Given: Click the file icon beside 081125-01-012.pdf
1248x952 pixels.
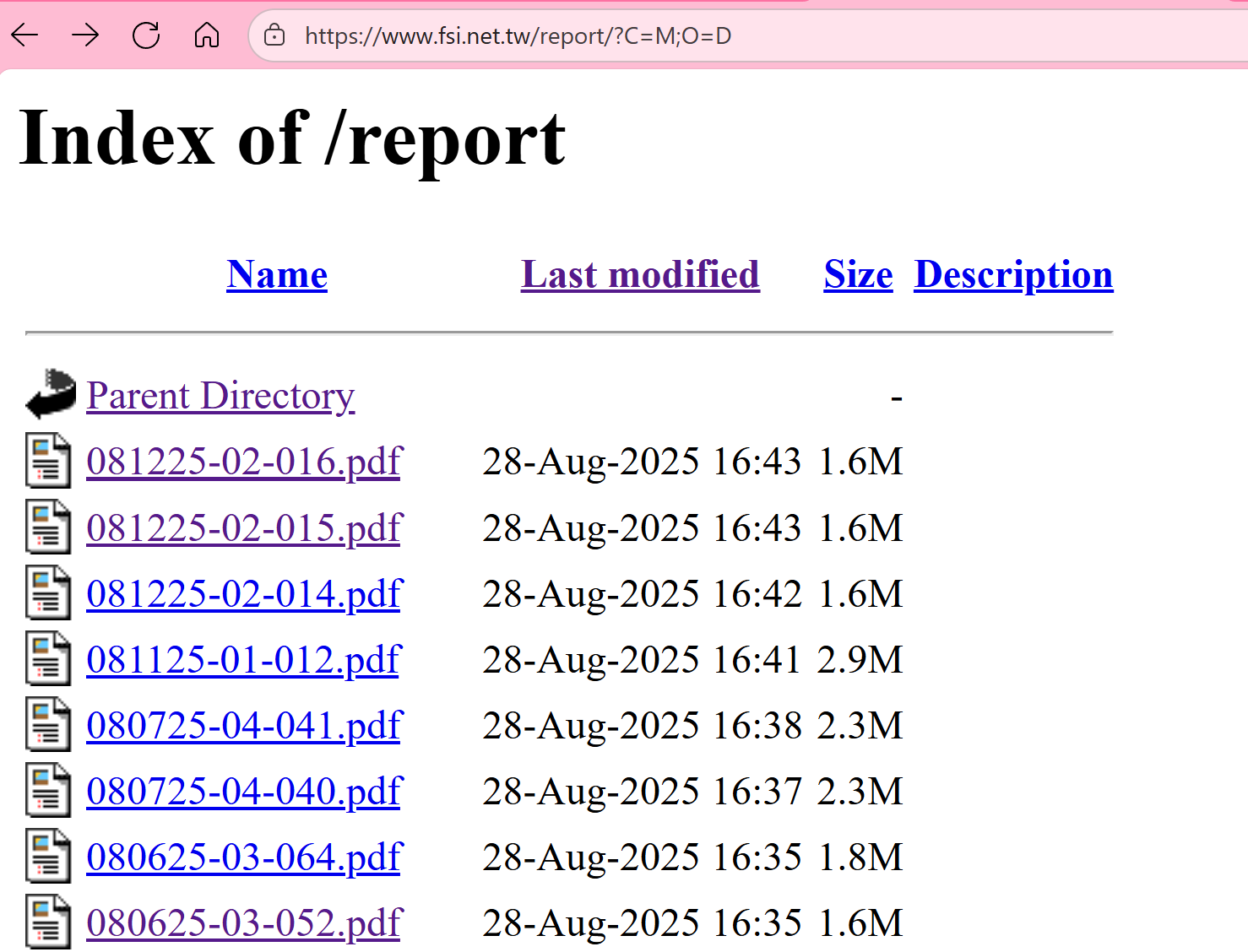Looking at the screenshot, I should pos(48,658).
